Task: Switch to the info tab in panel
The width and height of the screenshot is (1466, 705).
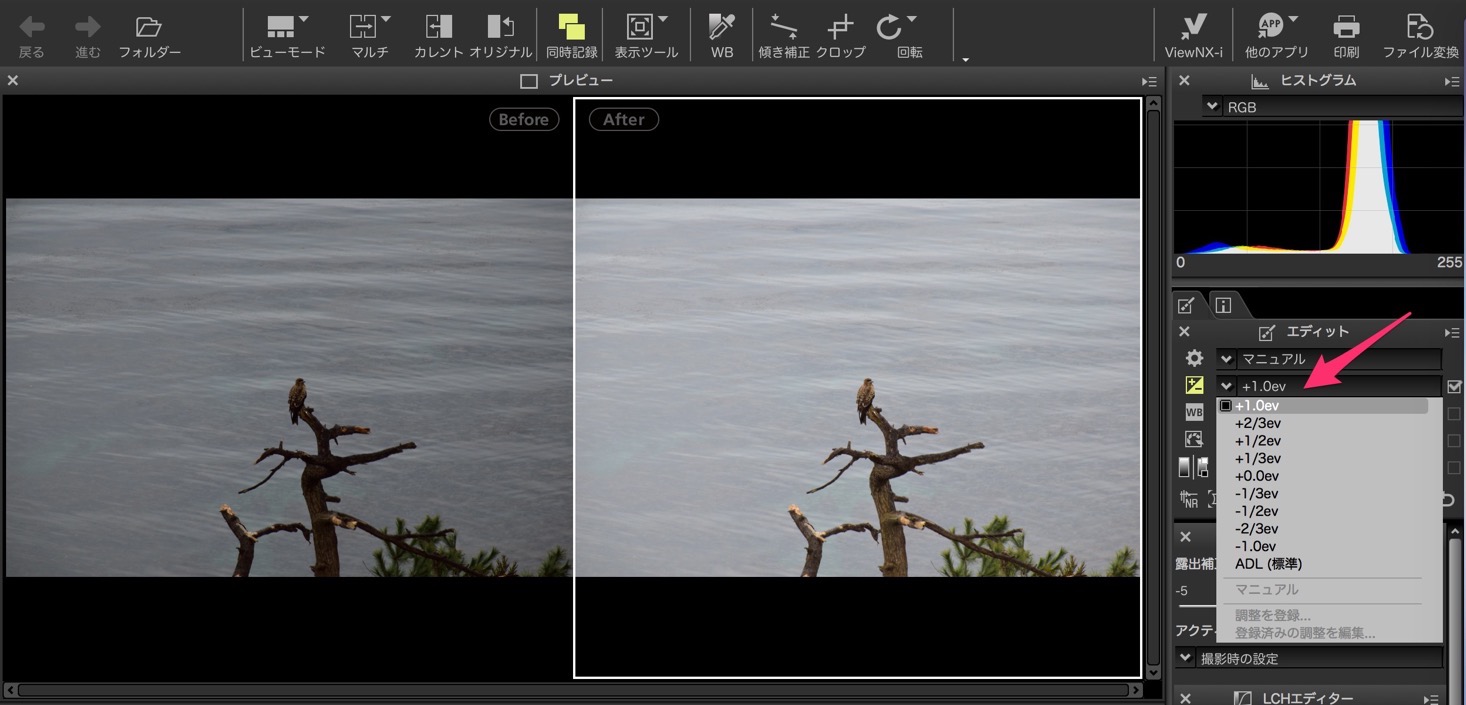Action: tap(1222, 305)
